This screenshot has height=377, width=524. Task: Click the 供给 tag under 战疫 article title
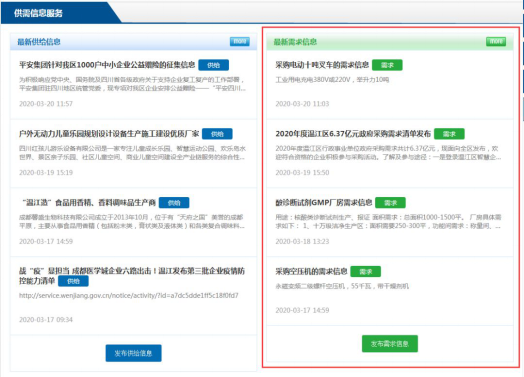73,281
